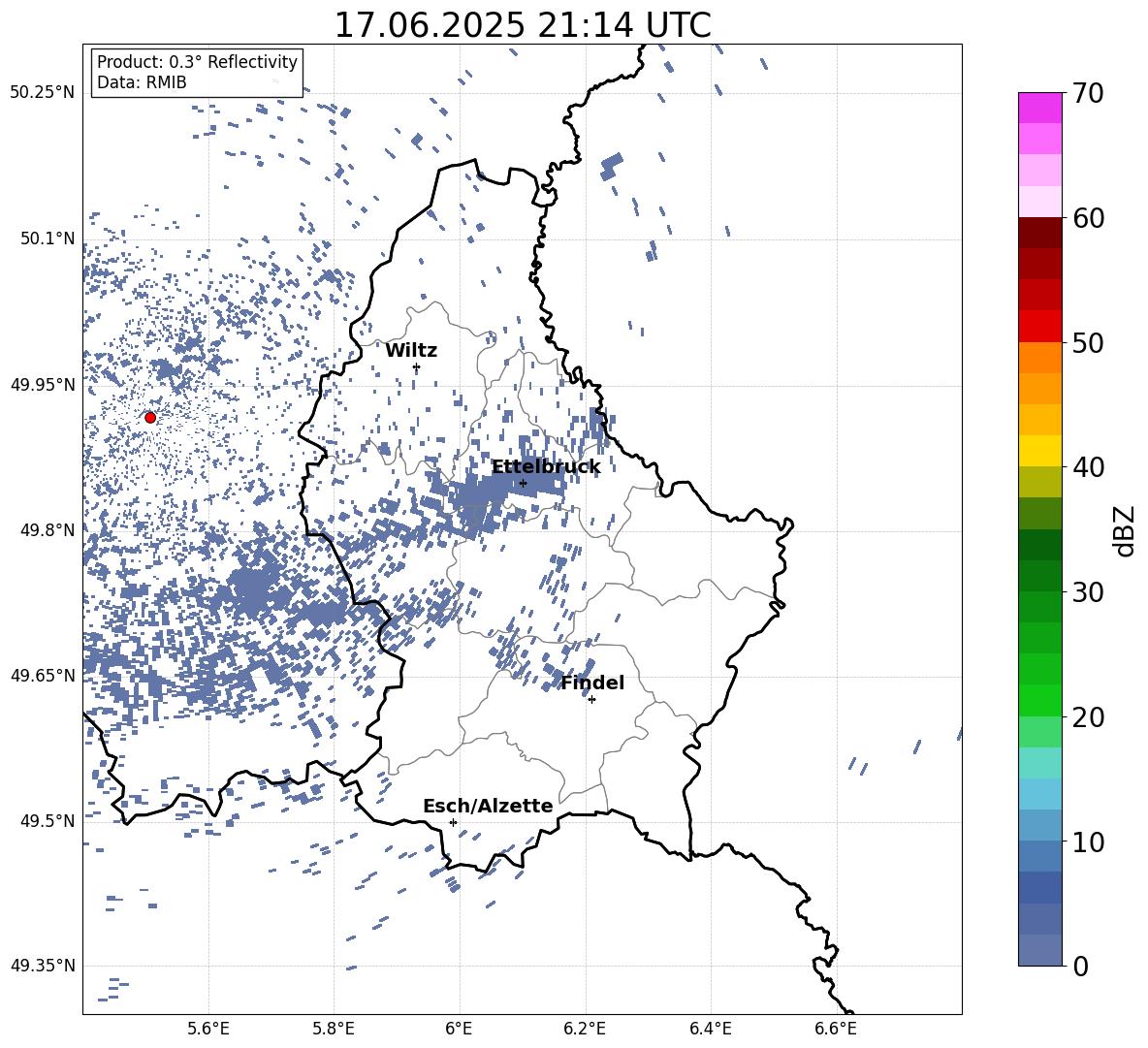Viewport: 1148px width, 1048px height.
Task: Click the 50 colorbar tick label
Action: (x=1089, y=343)
